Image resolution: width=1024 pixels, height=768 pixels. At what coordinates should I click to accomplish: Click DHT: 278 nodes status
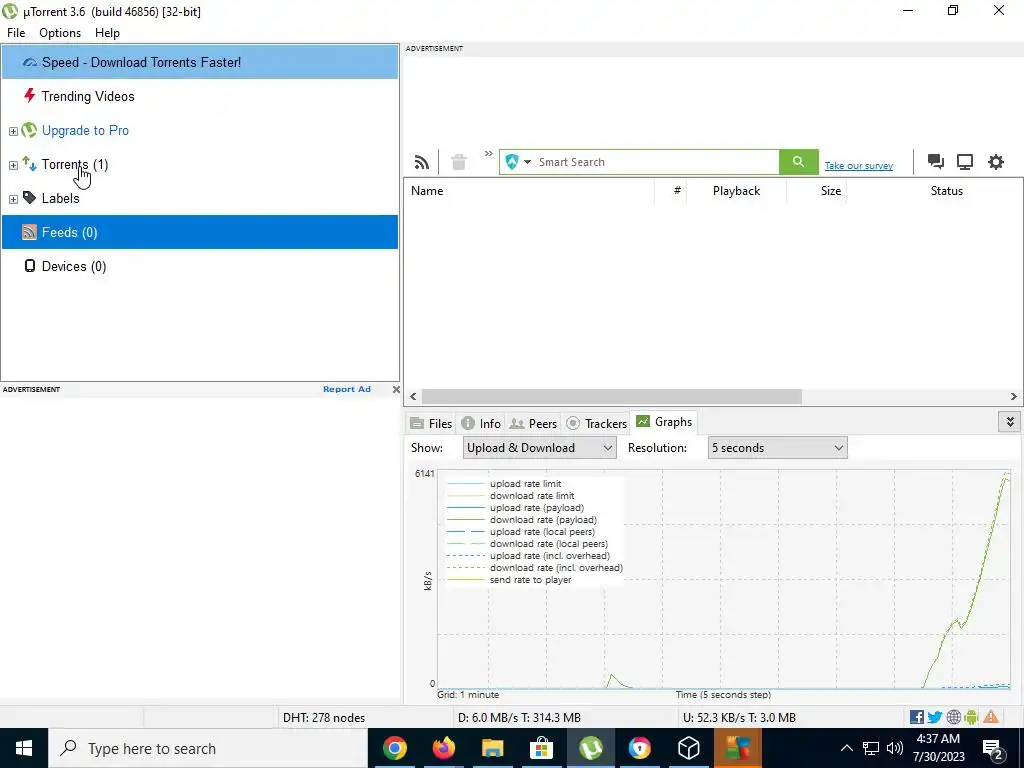[324, 718]
